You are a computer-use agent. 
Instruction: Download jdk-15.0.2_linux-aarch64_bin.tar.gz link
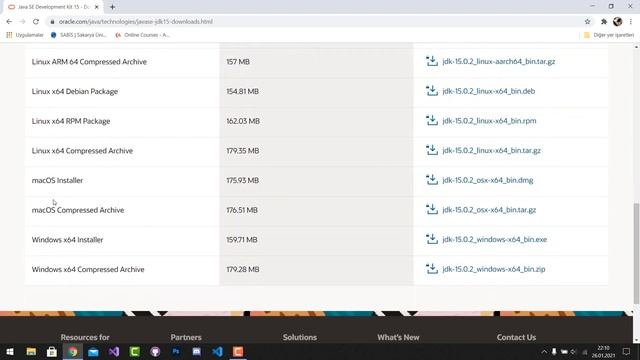point(499,62)
